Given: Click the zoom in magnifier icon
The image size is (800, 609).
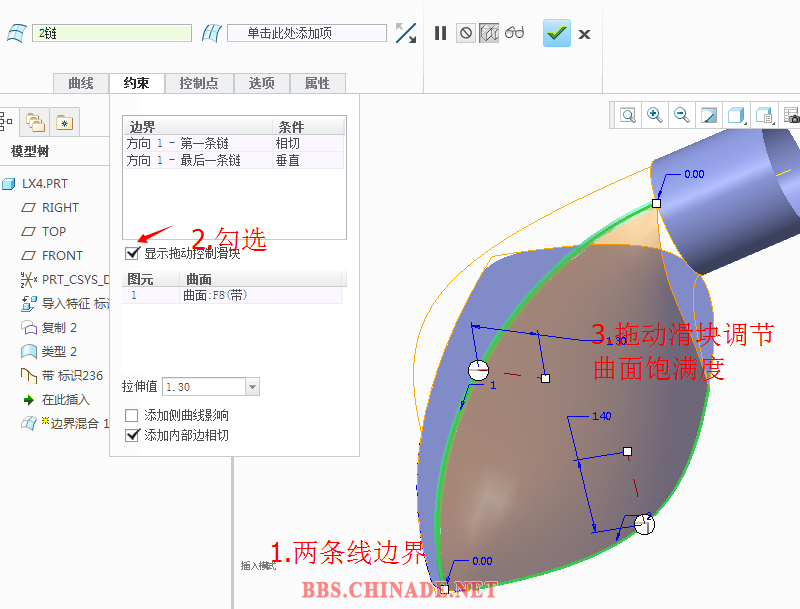Looking at the screenshot, I should pyautogui.click(x=655, y=115).
